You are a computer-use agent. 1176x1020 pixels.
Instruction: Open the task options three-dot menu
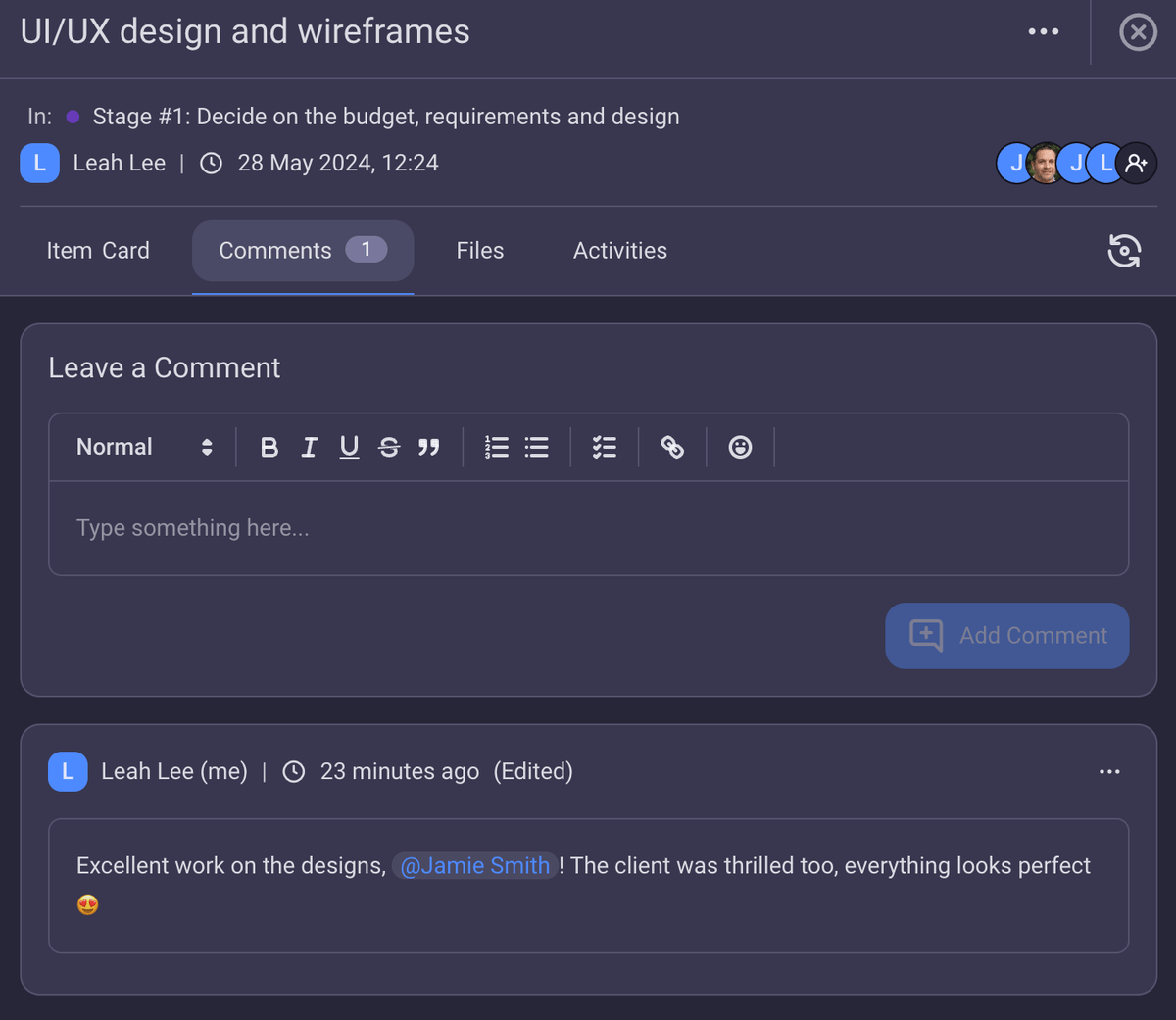[1043, 31]
